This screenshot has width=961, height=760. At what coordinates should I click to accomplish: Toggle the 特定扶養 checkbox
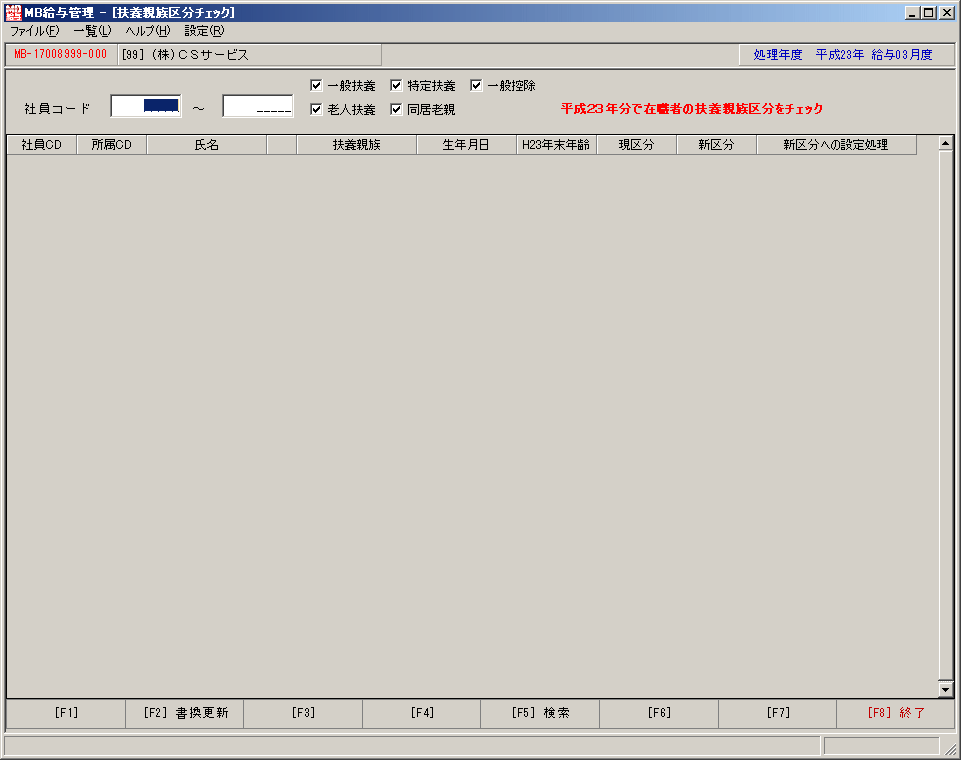[396, 86]
